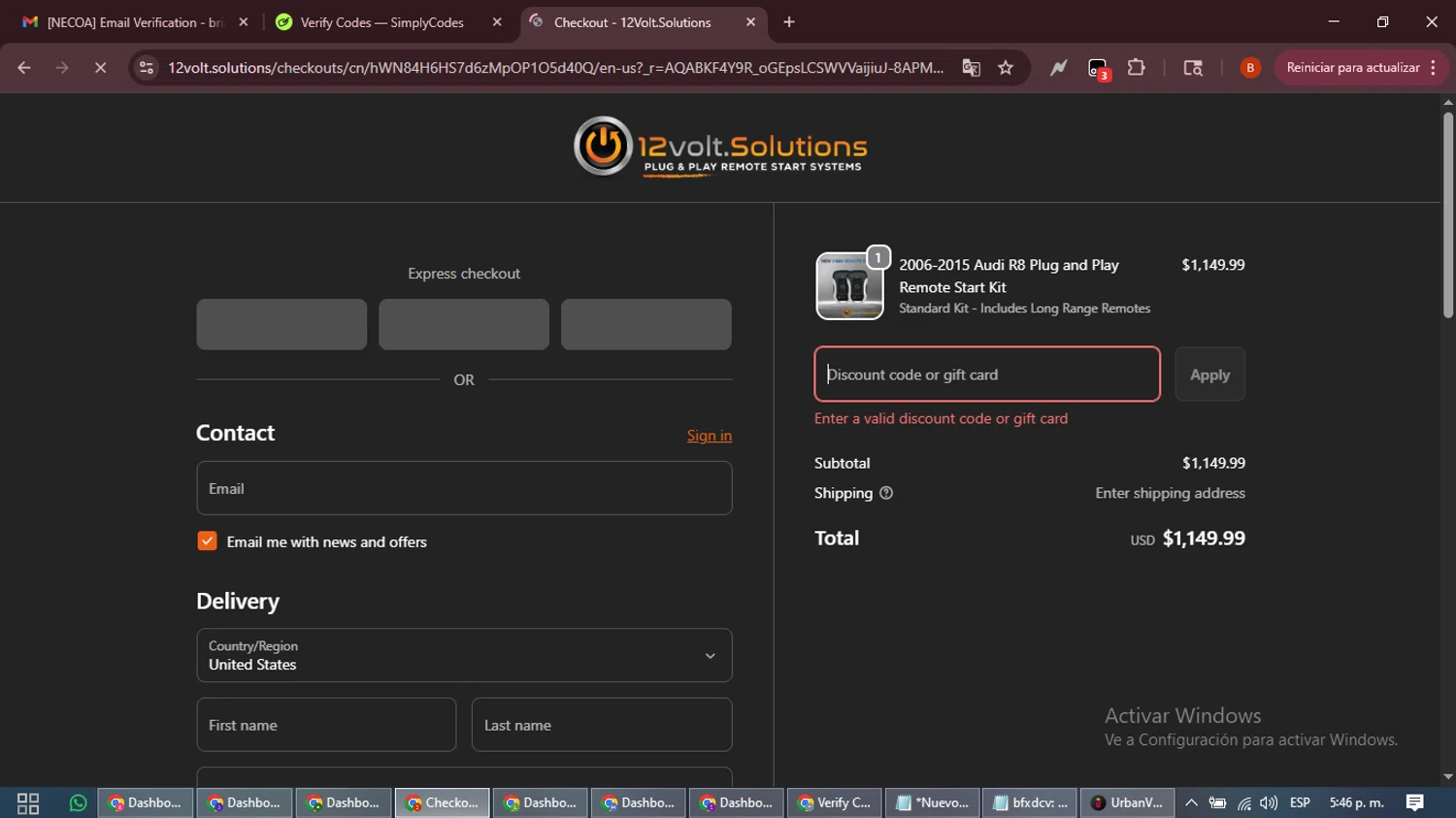Uncheck Email me with news and offers
The image size is (1456, 818).
click(x=207, y=541)
